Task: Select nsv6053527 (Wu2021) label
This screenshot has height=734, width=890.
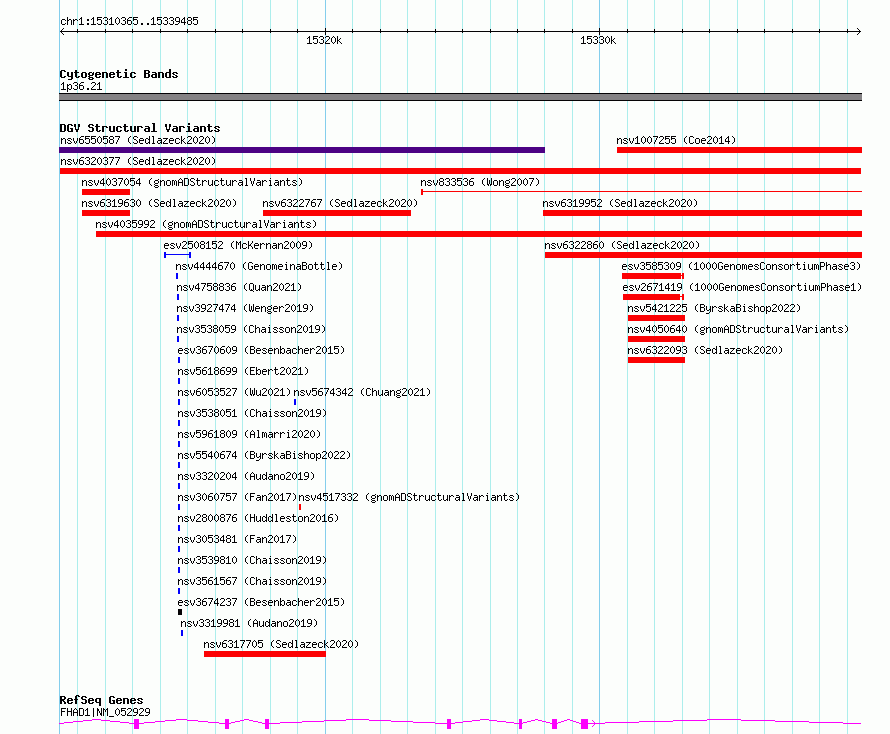Action: pos(234,392)
